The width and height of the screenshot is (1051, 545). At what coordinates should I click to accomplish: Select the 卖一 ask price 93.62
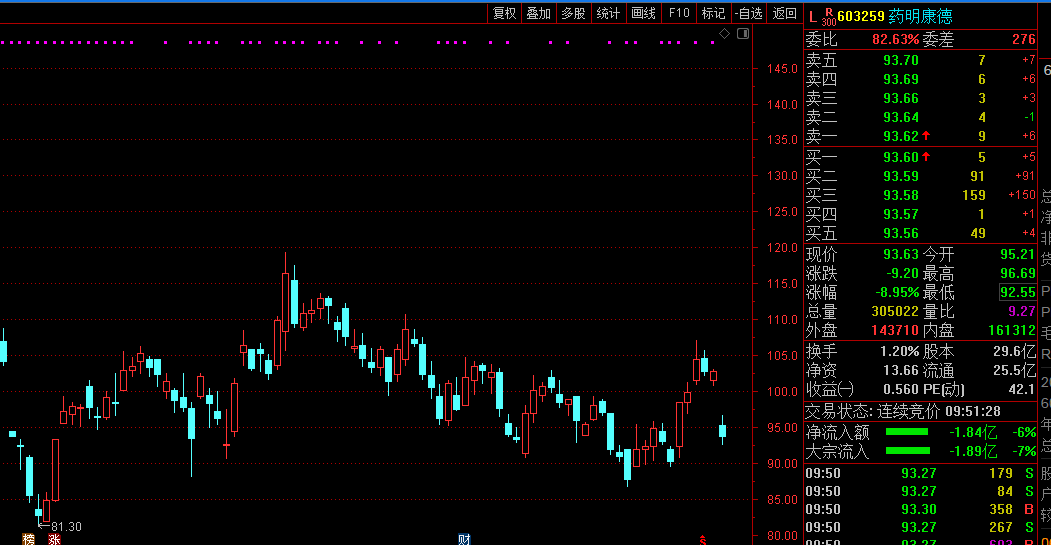(901, 136)
